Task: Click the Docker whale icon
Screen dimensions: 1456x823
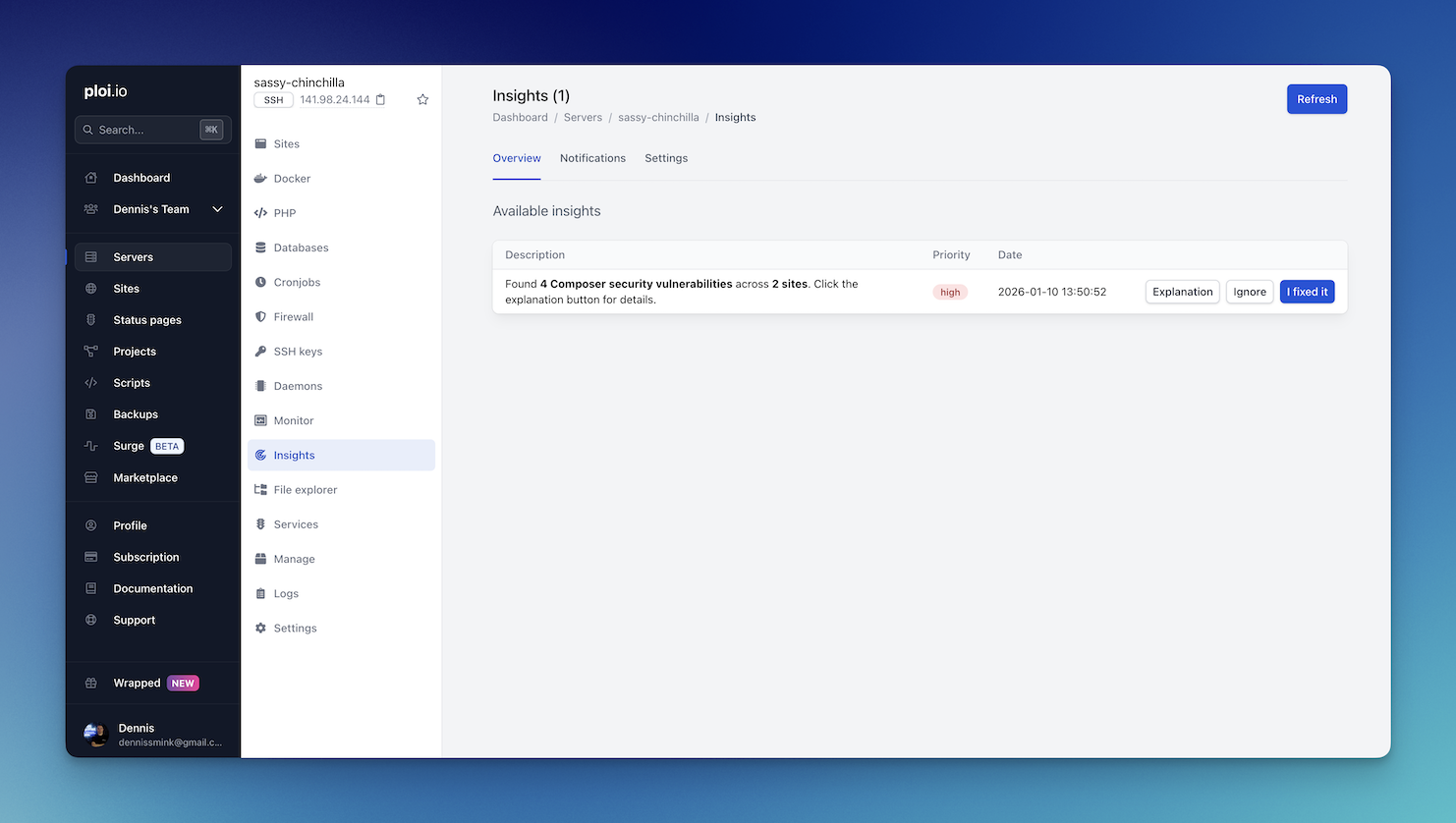Action: [x=260, y=179]
